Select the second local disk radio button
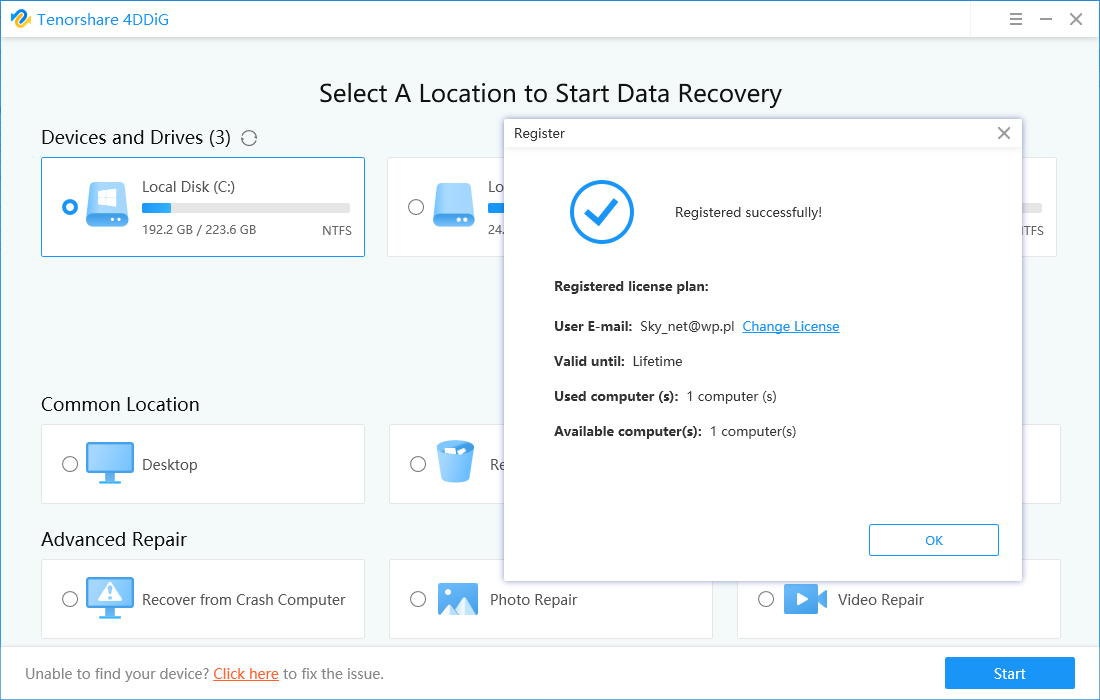1100x700 pixels. 416,207
